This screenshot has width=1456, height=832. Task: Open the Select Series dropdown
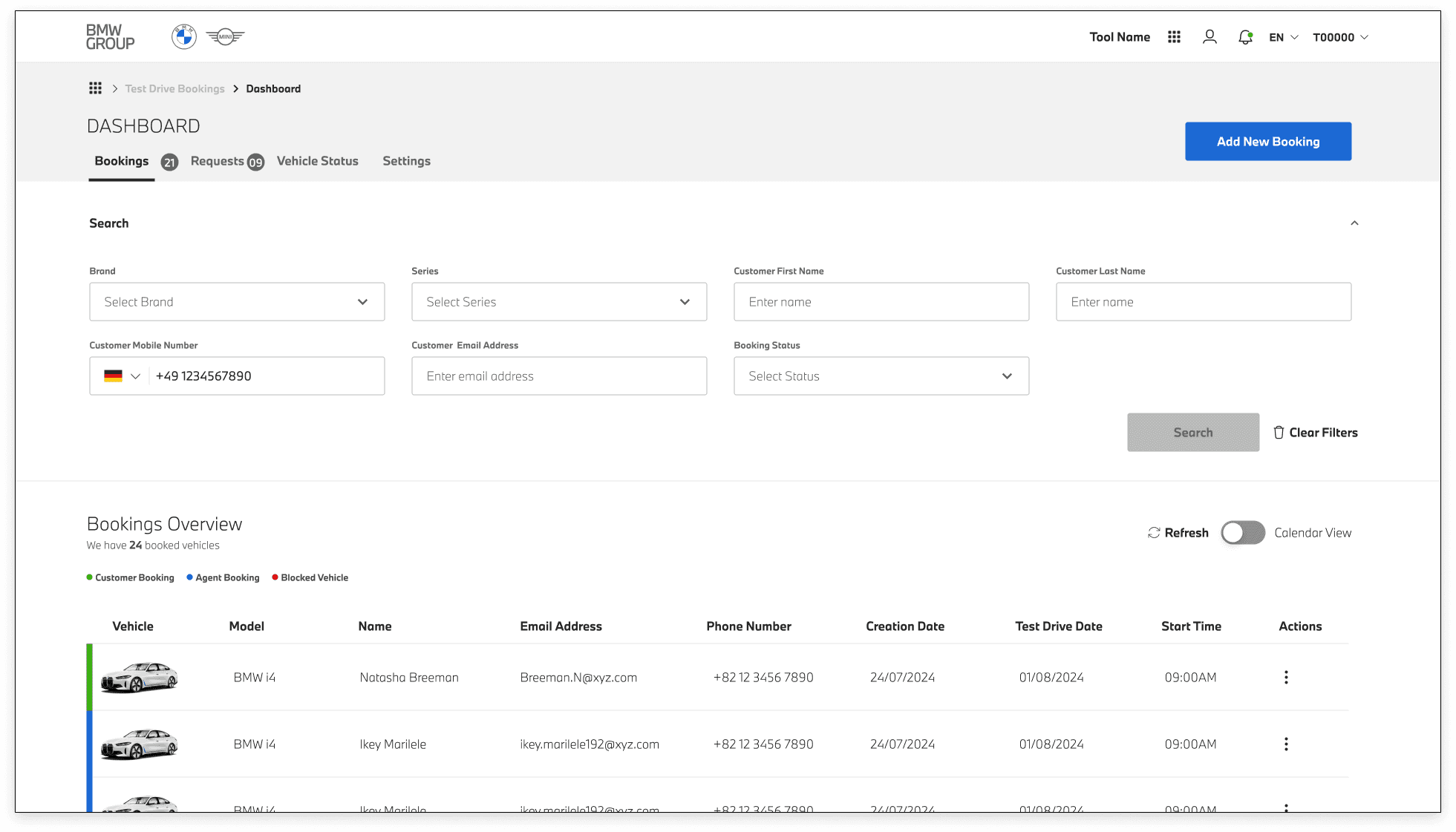[559, 302]
